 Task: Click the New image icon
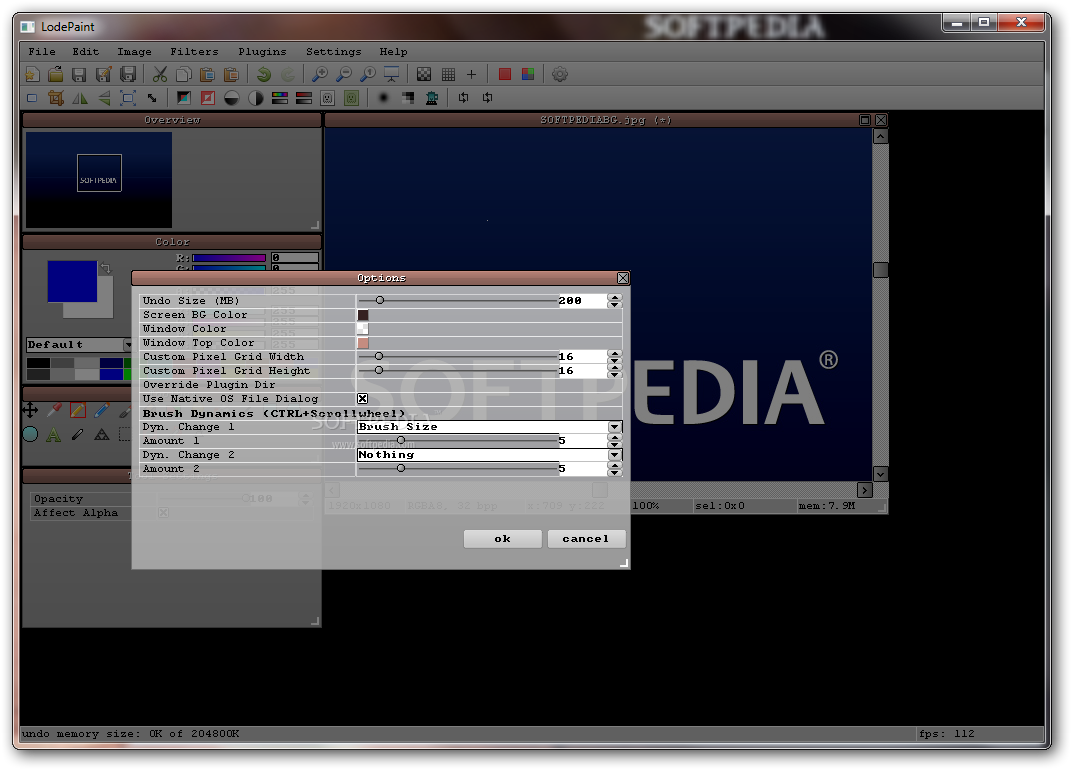point(32,75)
